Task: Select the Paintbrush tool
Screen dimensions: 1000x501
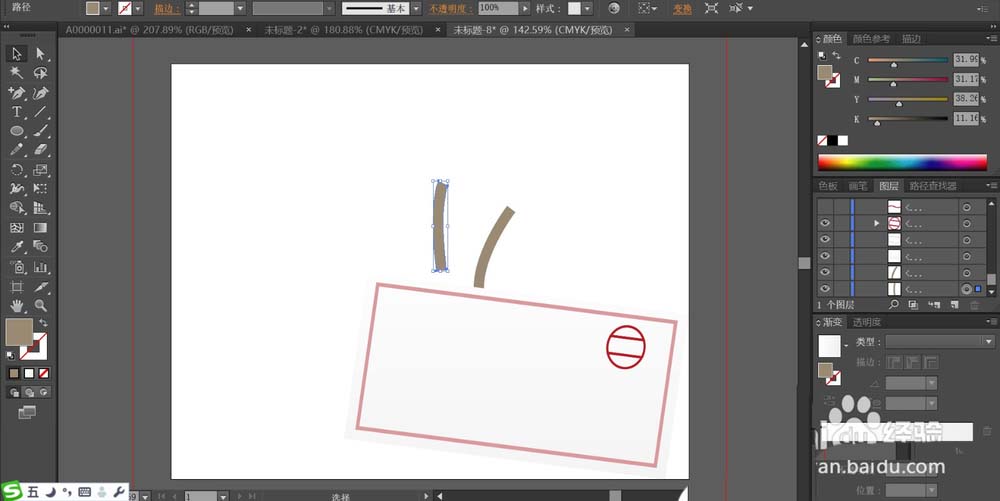Action: 40,131
